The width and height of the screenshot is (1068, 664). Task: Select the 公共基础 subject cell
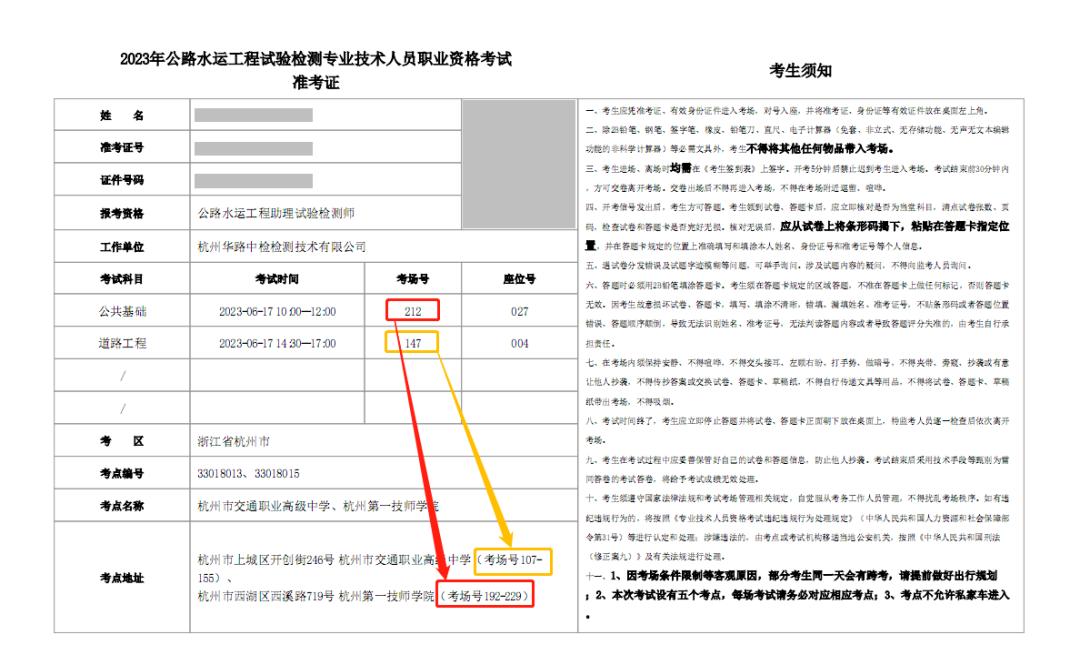click(x=121, y=311)
